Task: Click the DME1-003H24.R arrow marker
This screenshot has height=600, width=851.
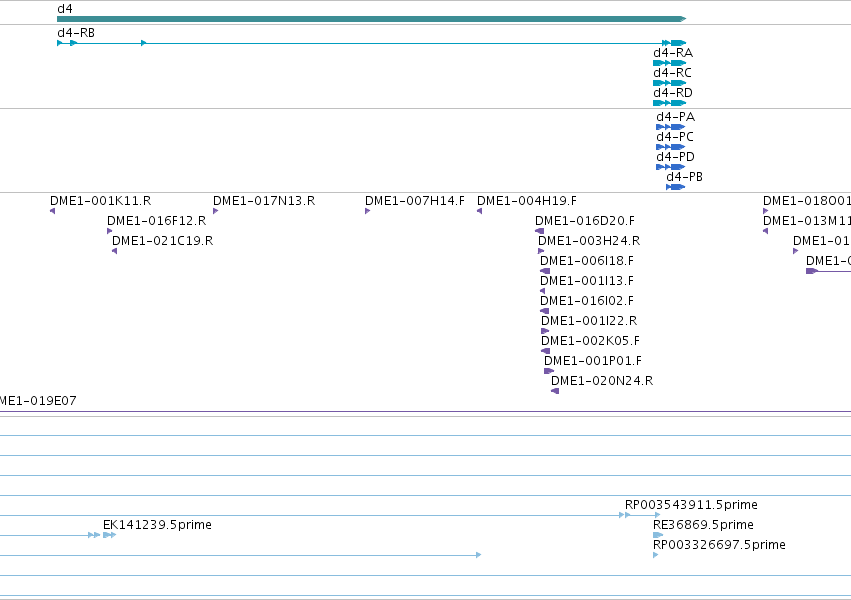Action: click(x=541, y=251)
